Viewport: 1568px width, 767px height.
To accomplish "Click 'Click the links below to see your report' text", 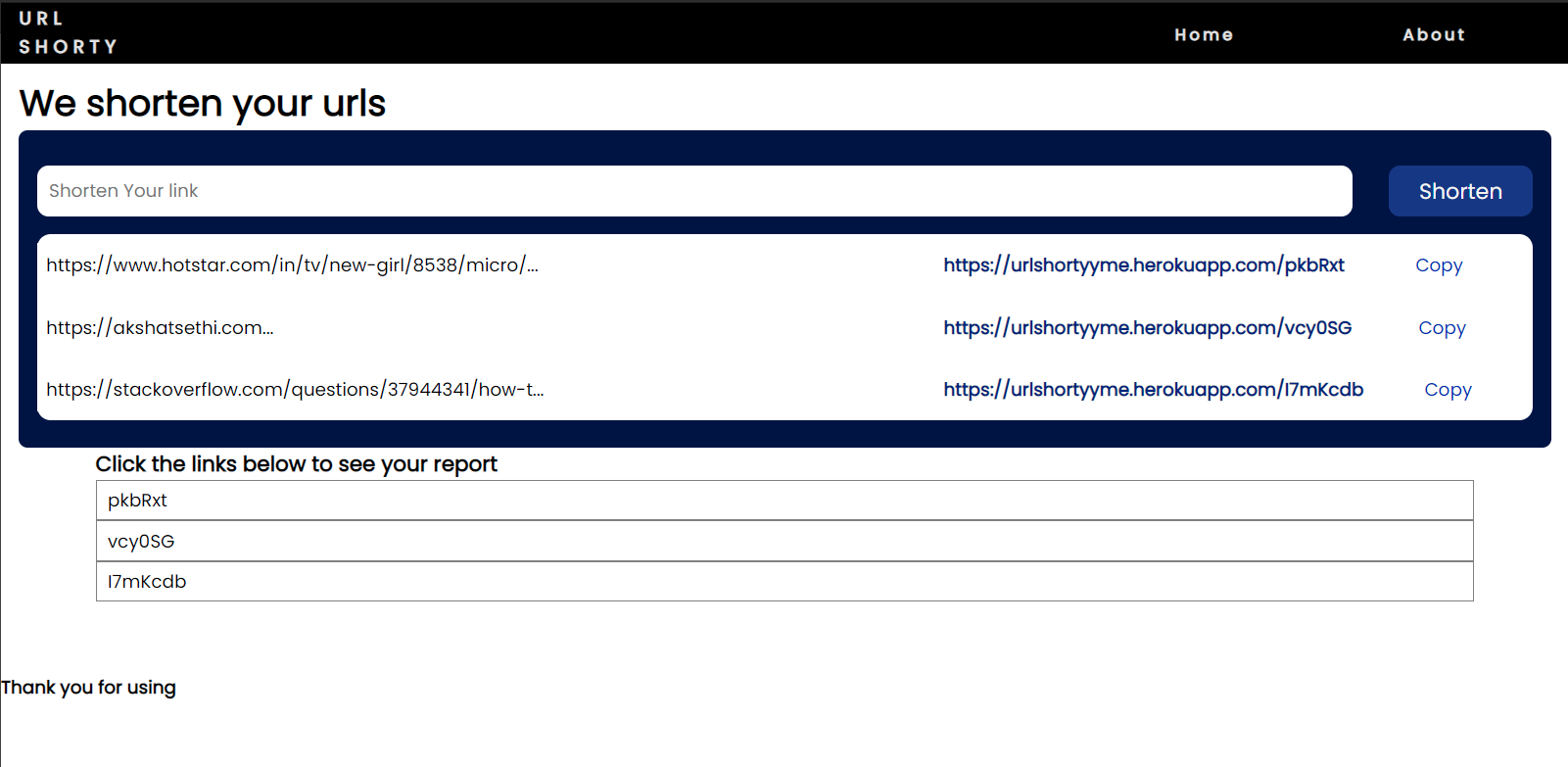I will pos(296,464).
